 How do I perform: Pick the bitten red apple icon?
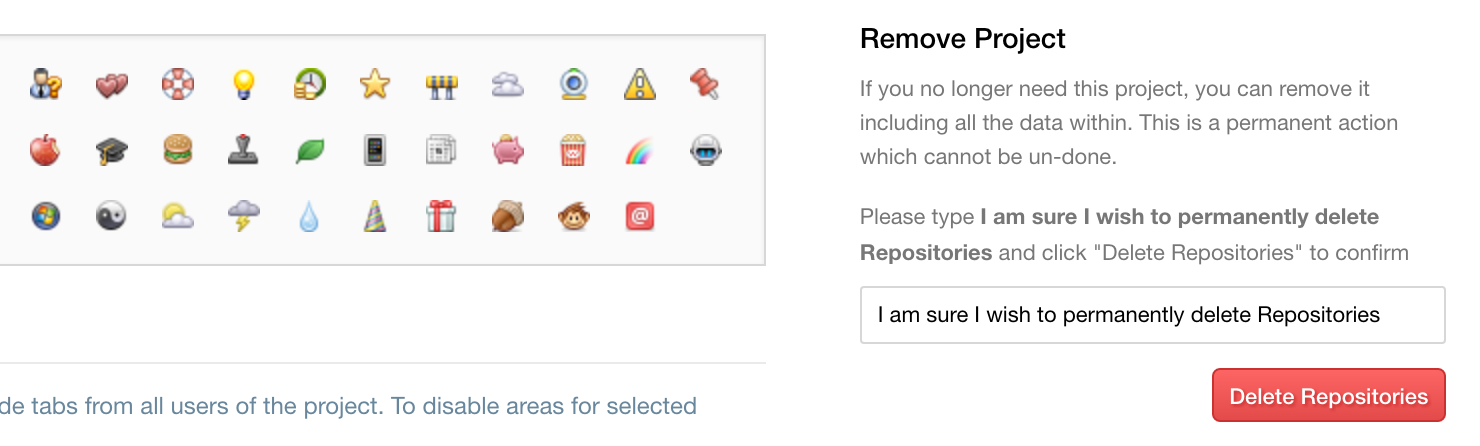[45, 150]
